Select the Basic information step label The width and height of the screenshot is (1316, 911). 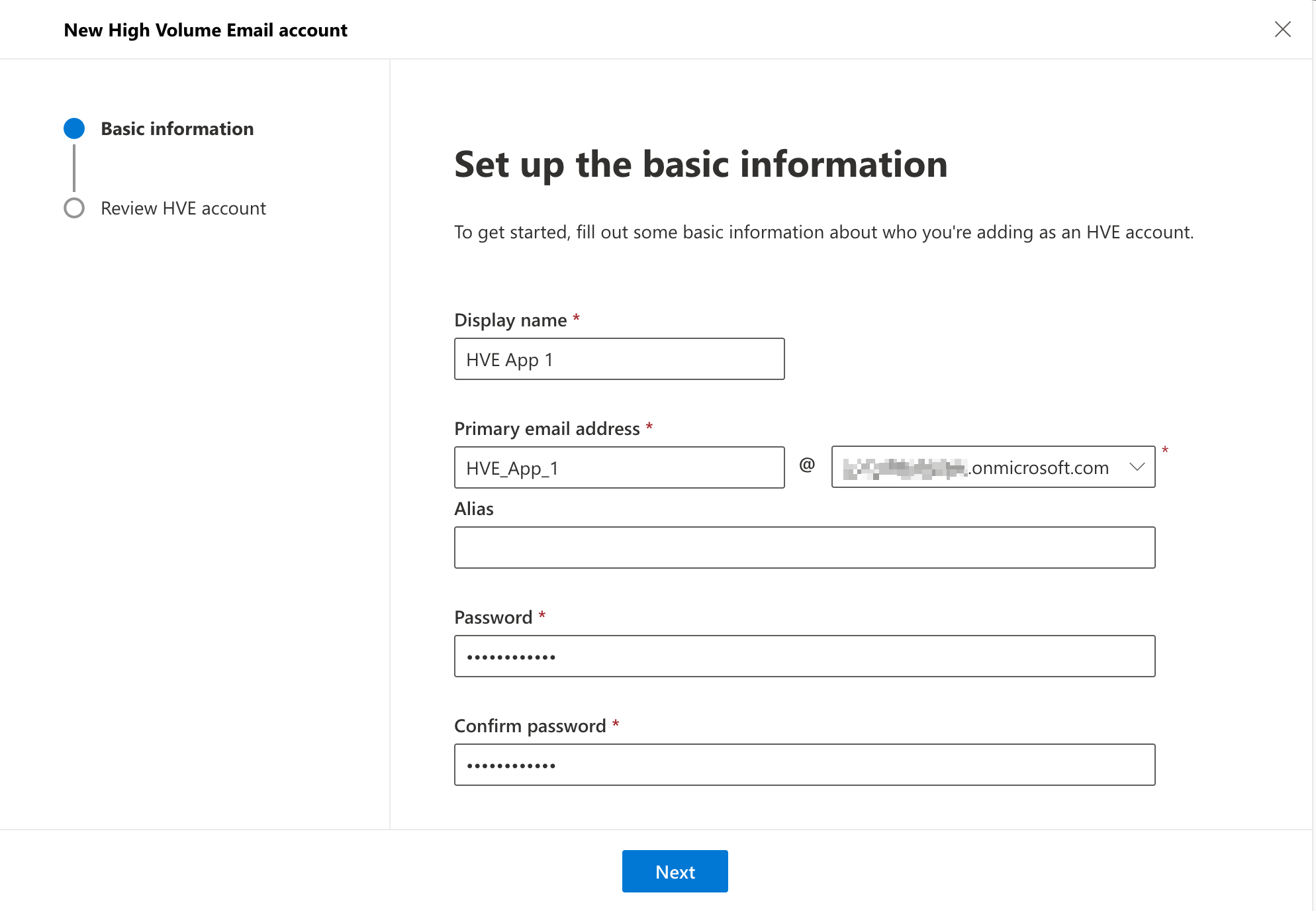(177, 128)
